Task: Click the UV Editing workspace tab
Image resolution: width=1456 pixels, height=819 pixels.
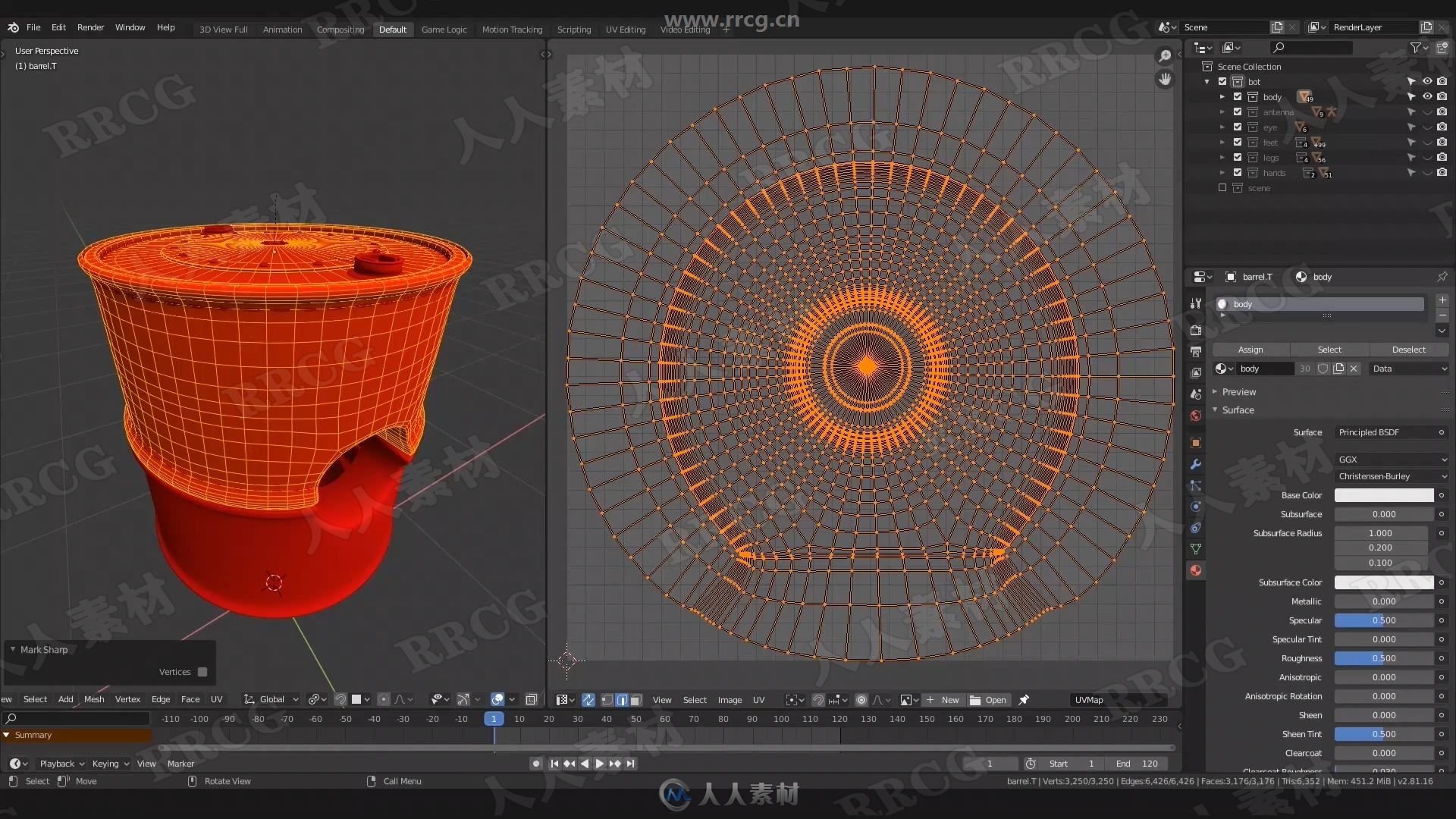Action: click(625, 29)
